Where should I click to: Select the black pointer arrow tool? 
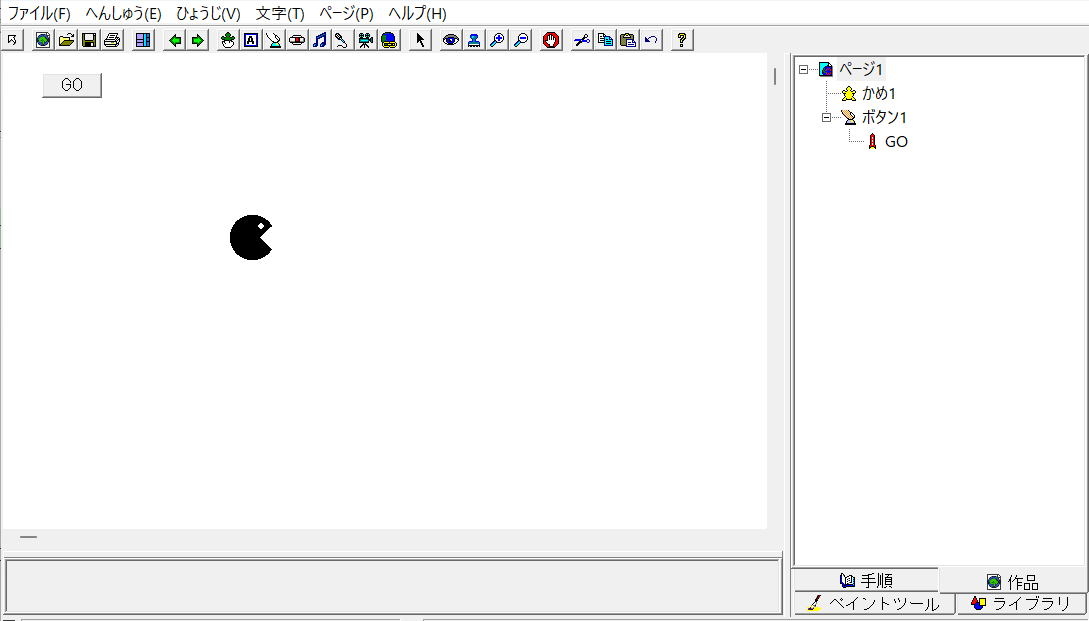click(420, 40)
